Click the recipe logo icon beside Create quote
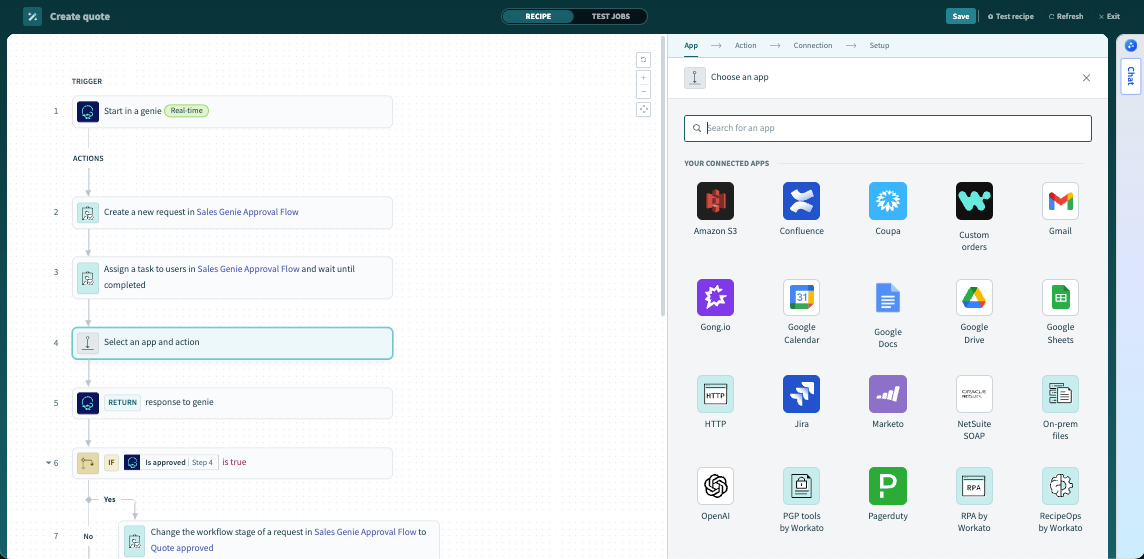 pyautogui.click(x=32, y=16)
